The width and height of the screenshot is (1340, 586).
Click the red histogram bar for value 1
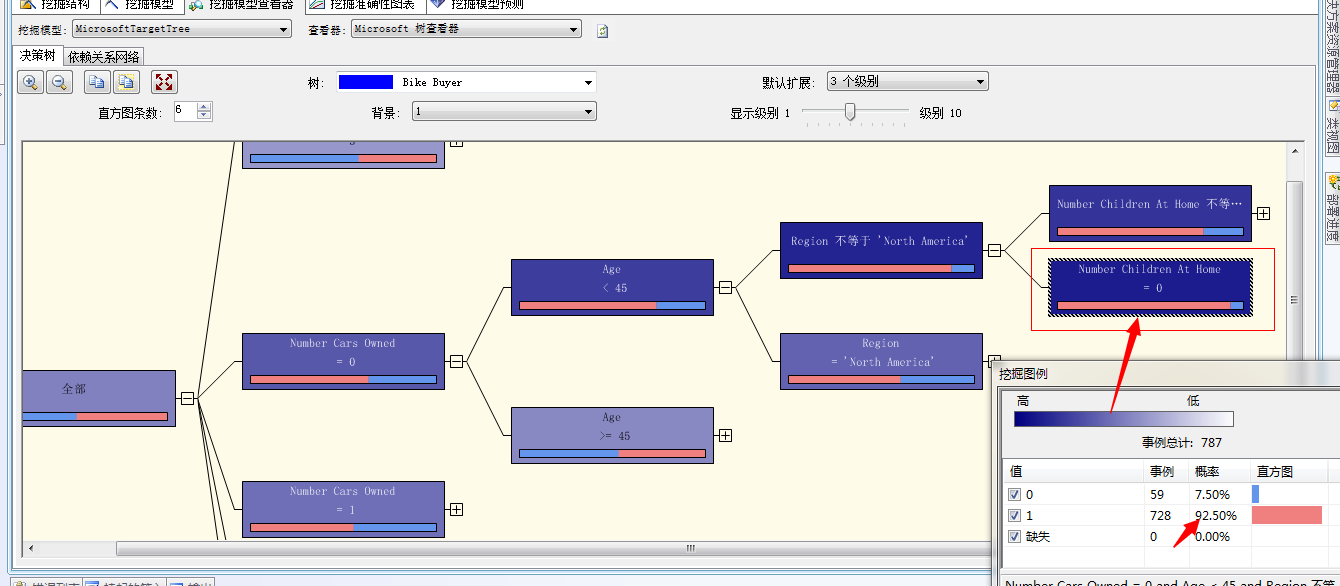(1286, 515)
